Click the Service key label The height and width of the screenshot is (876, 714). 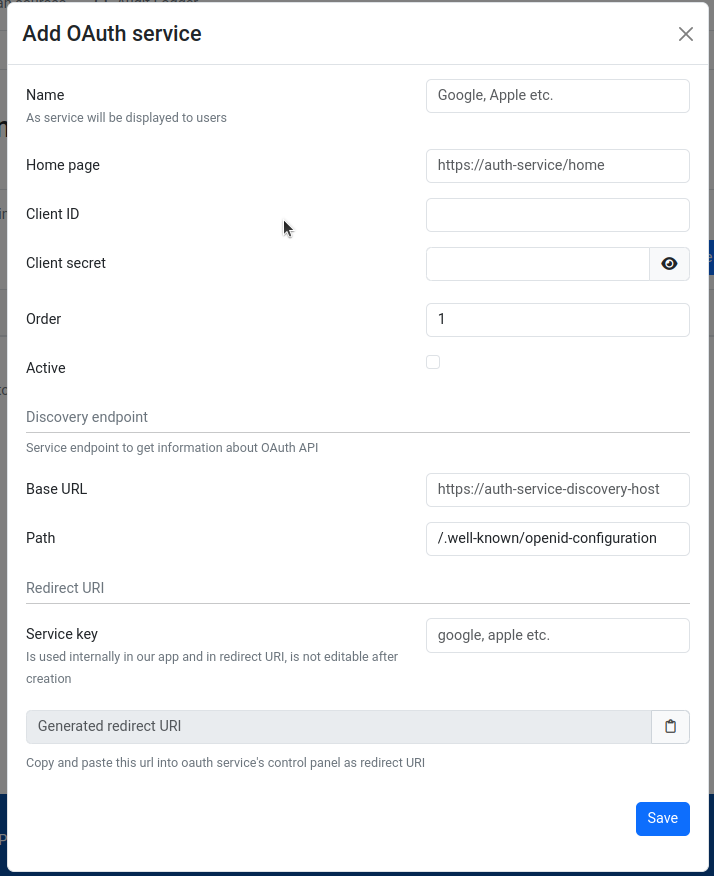click(62, 634)
